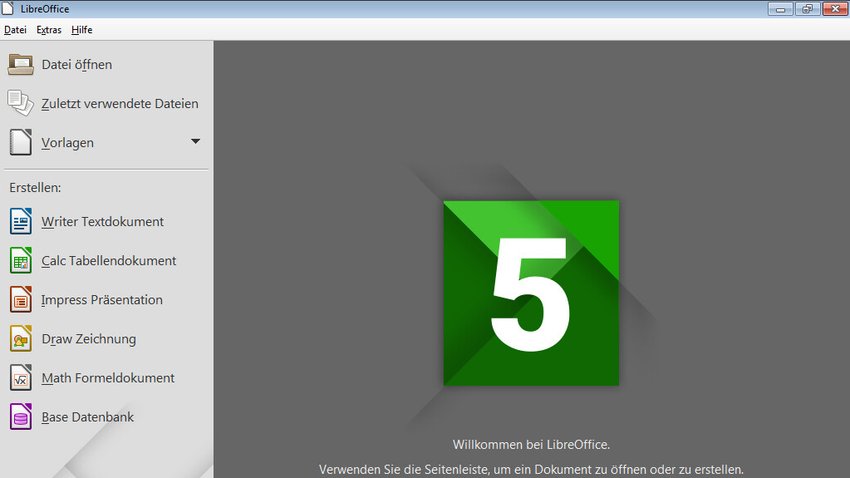Click the Calc Tabellendokument icon

[21, 260]
